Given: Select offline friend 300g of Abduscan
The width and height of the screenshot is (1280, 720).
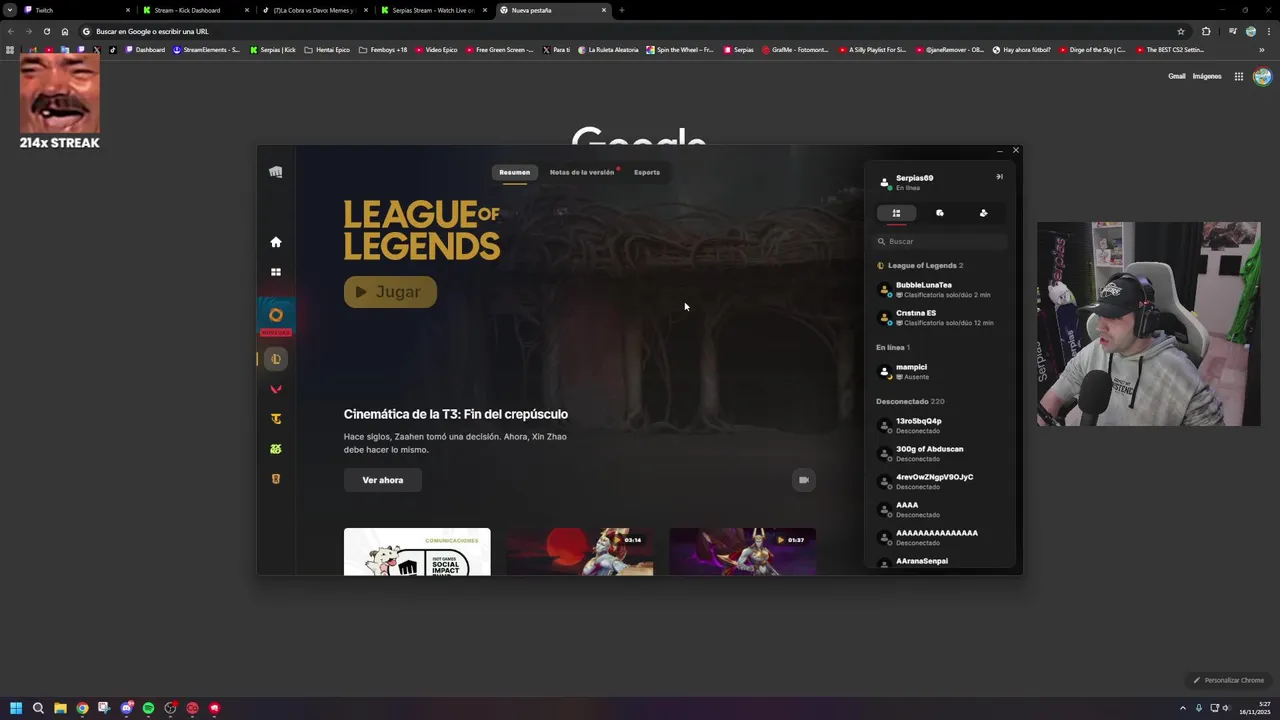Looking at the screenshot, I should pos(940,454).
